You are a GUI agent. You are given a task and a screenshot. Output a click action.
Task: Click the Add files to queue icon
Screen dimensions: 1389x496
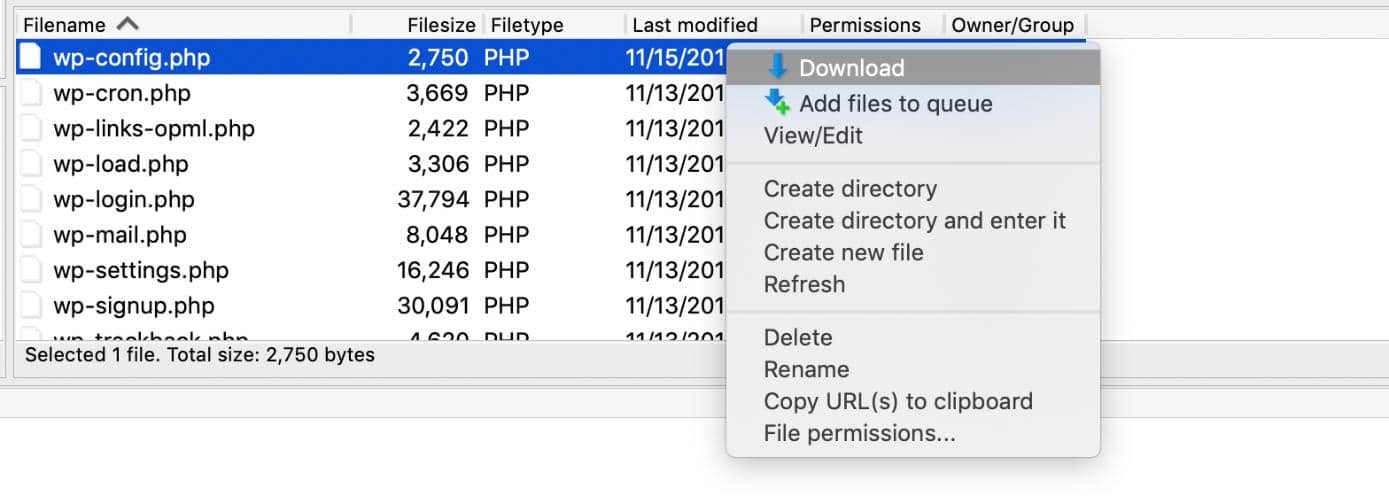pos(777,102)
